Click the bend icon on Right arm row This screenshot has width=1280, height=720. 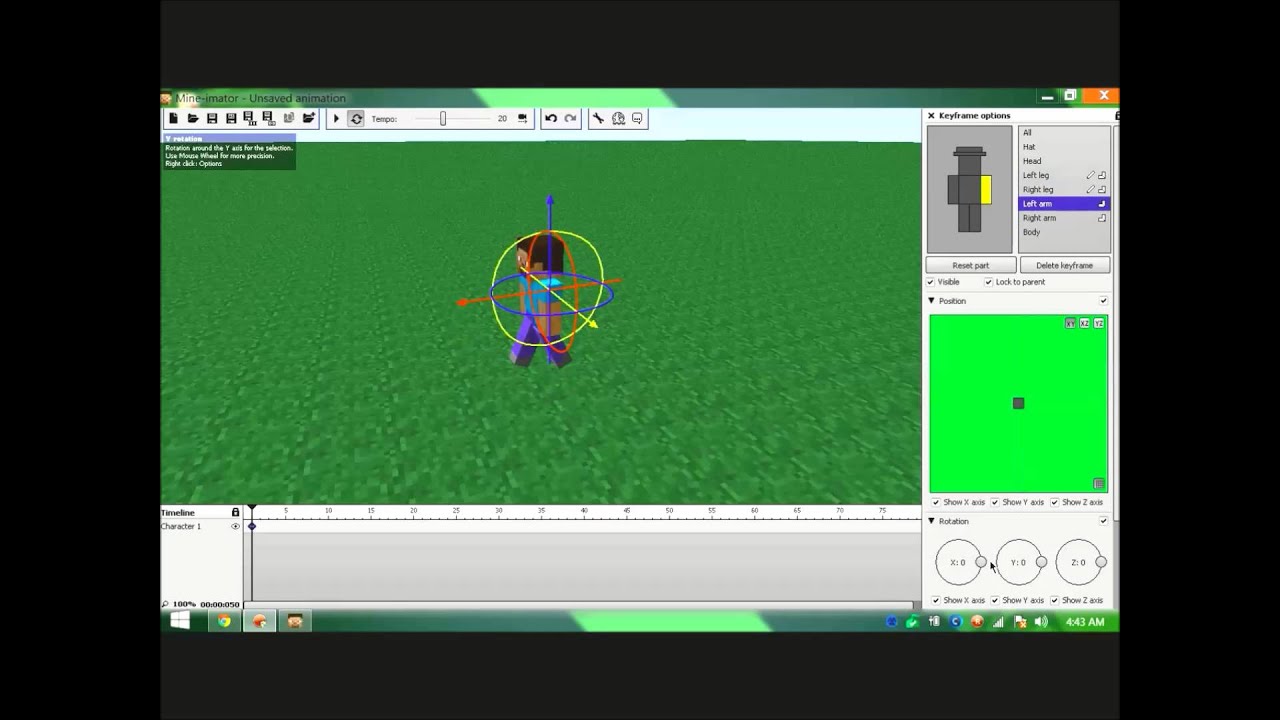[1102, 218]
